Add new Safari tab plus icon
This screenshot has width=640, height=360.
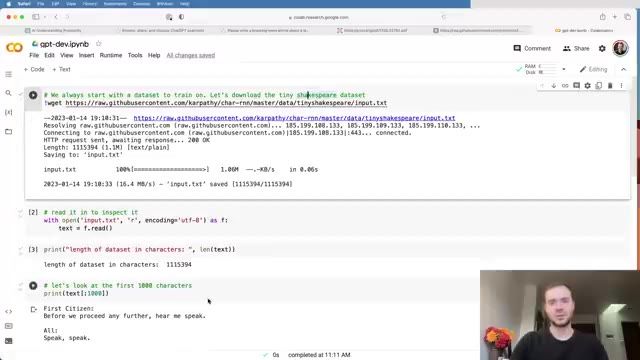(615, 17)
